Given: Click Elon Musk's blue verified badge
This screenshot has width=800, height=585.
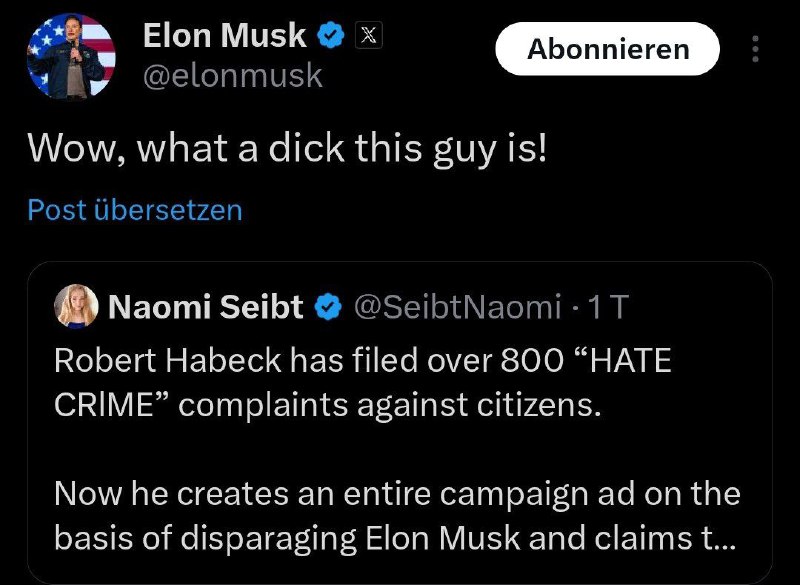Looking at the screenshot, I should pyautogui.click(x=331, y=37).
